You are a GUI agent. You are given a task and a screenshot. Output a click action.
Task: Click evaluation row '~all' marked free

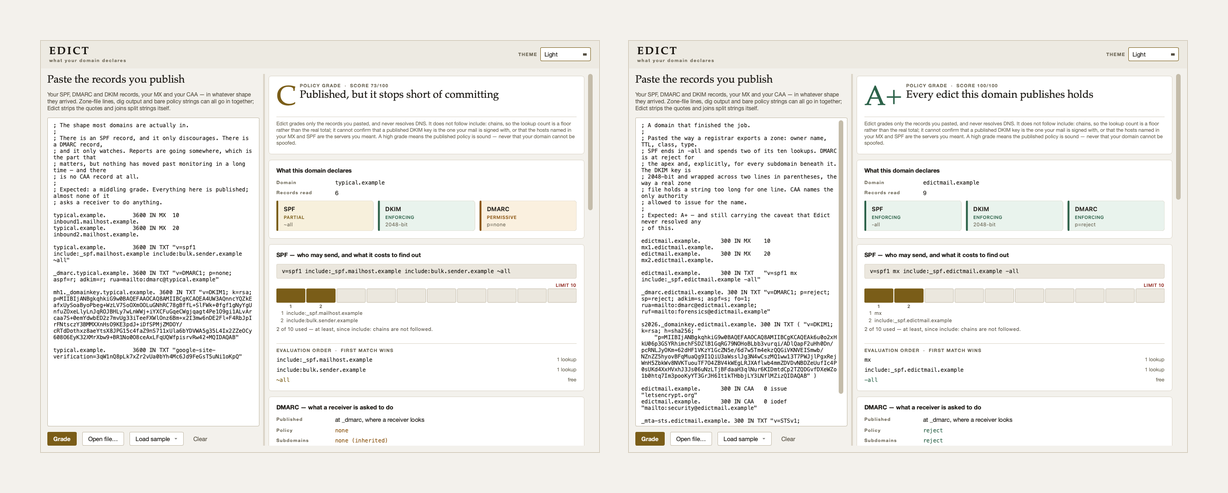coord(427,380)
